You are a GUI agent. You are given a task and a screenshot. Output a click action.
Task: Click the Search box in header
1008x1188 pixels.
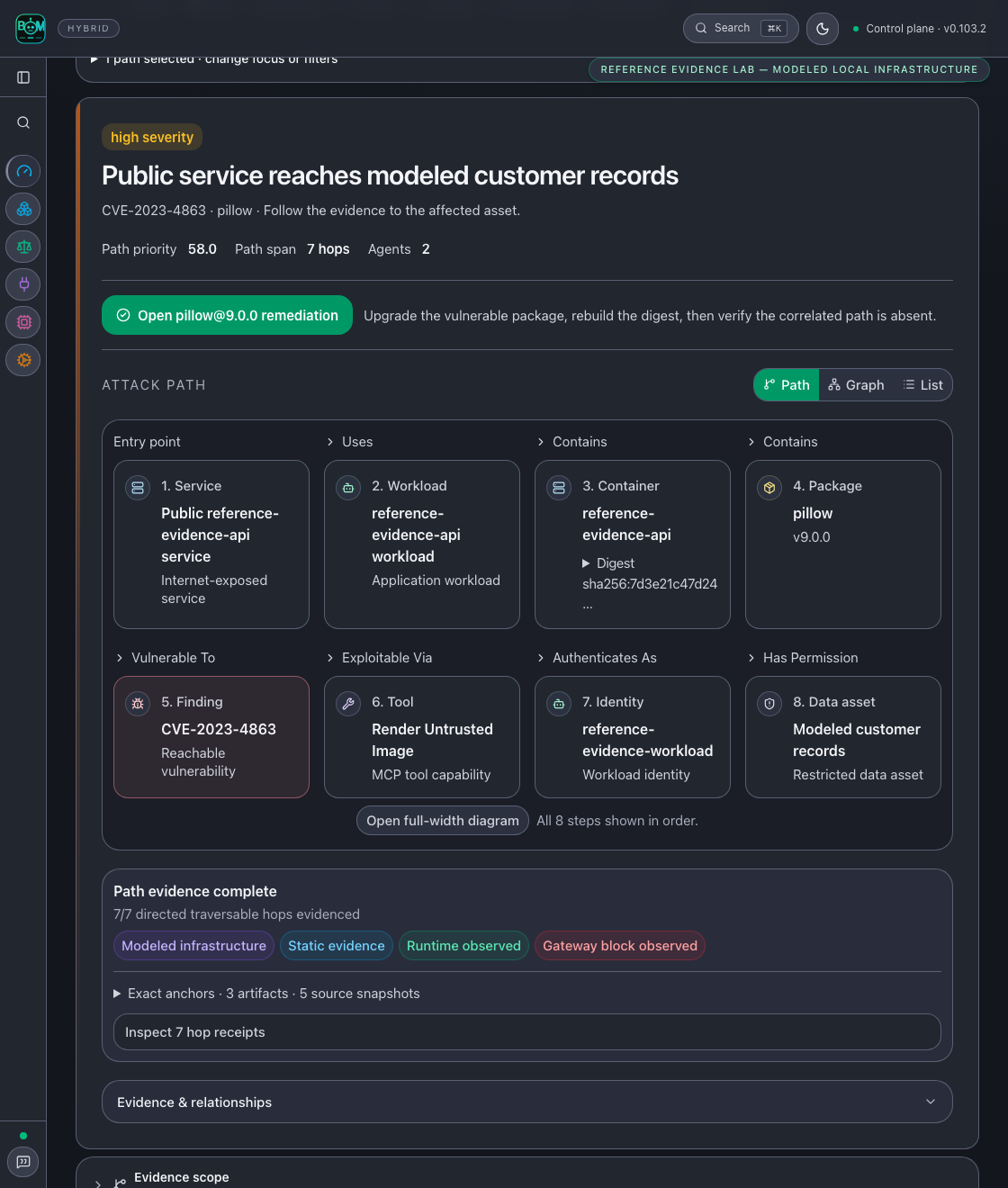pos(741,28)
